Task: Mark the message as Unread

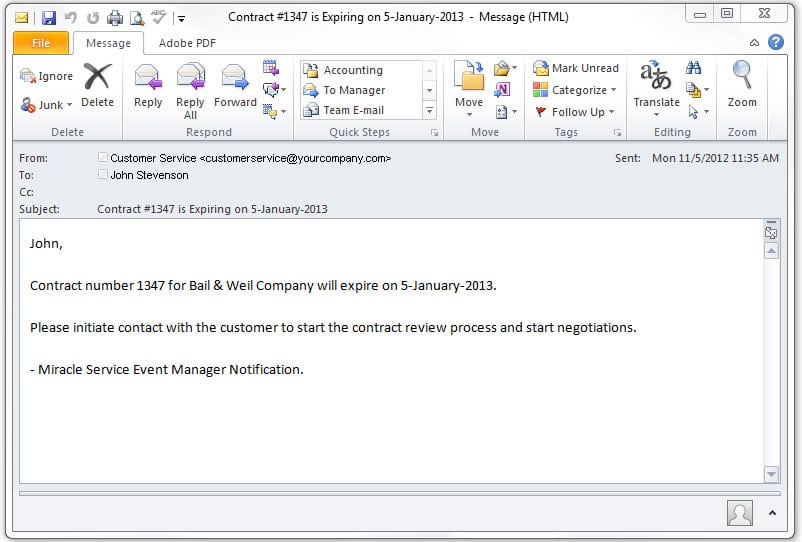Action: [x=576, y=68]
